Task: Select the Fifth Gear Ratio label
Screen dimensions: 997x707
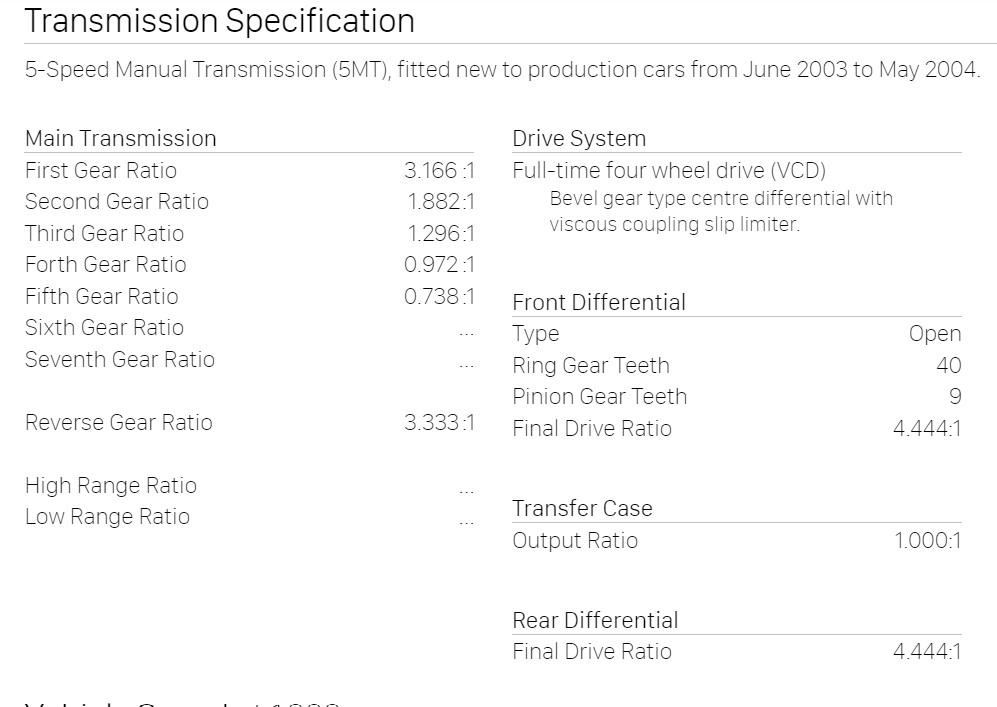Action: [x=101, y=296]
